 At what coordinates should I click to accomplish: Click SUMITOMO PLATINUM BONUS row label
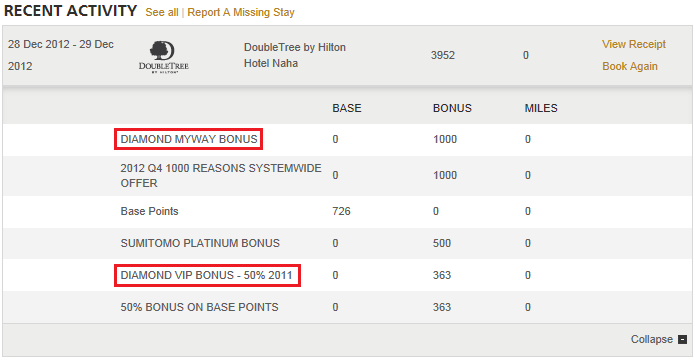[x=200, y=243]
